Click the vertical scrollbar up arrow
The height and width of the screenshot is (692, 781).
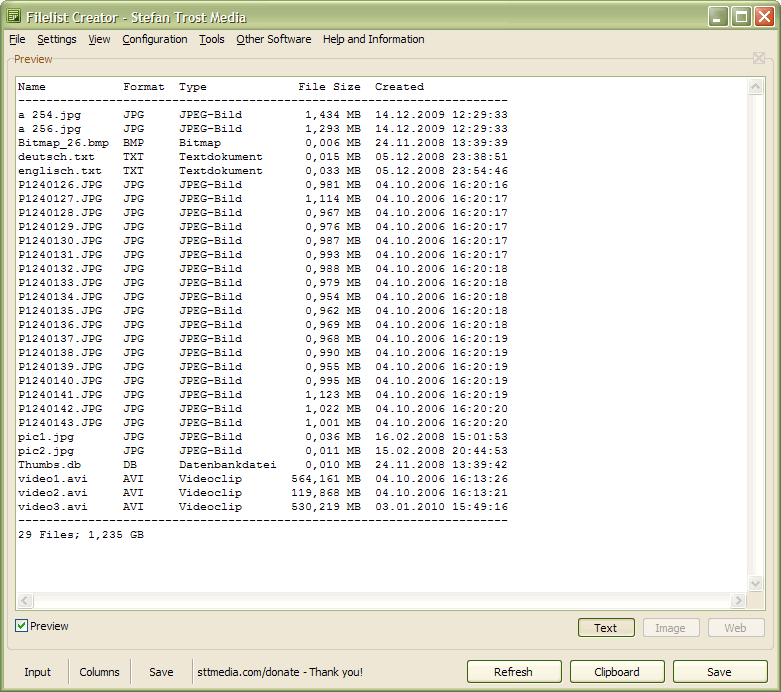coord(756,87)
